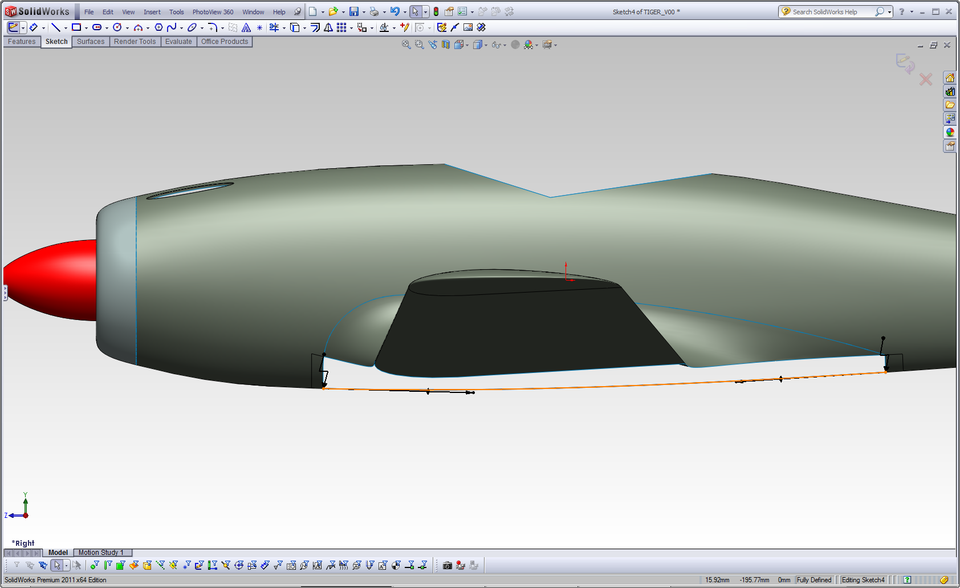Open the Display Style dropdown arrow

(x=486, y=46)
